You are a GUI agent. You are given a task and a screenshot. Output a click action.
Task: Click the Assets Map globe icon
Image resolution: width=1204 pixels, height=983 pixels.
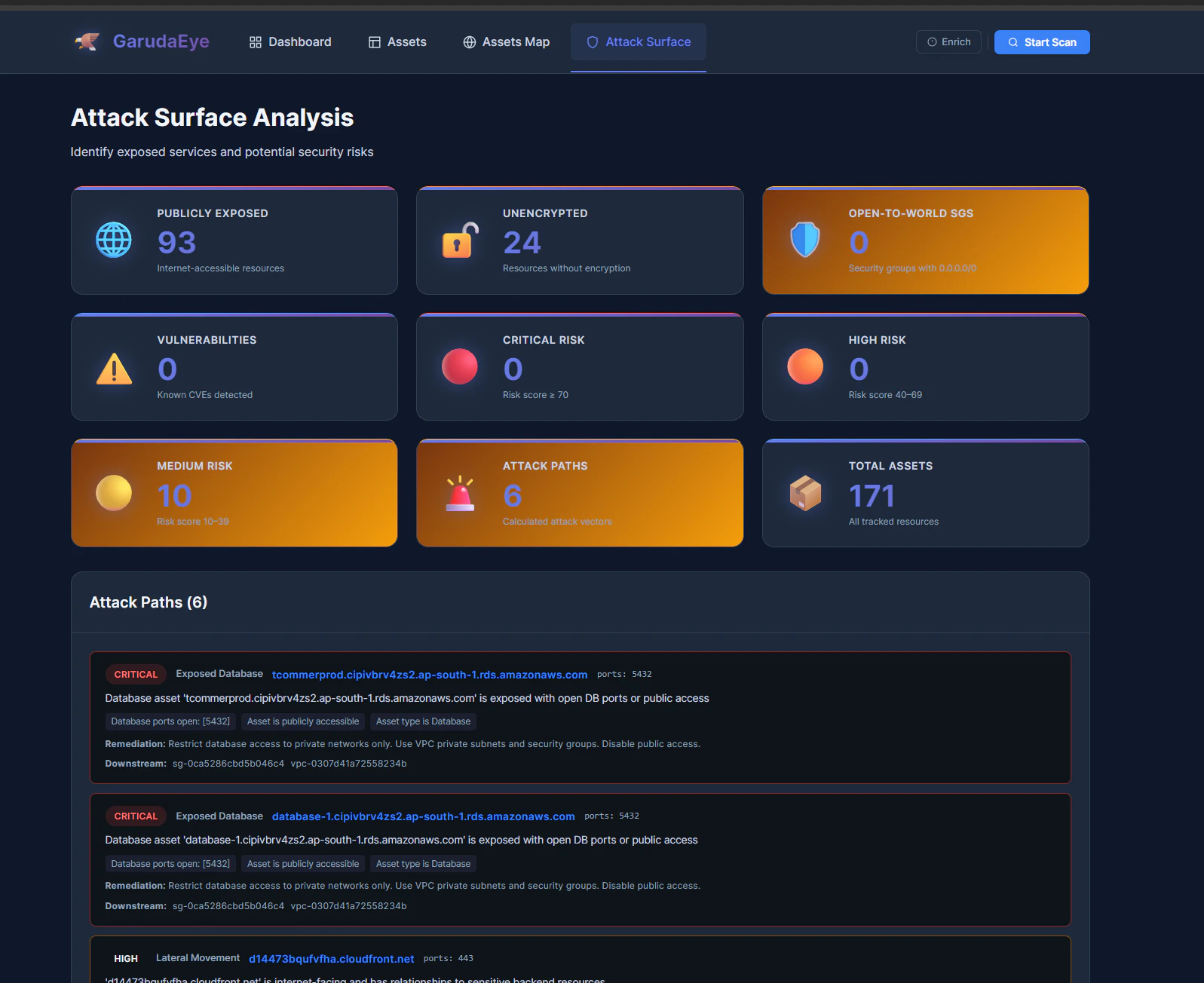click(x=470, y=42)
